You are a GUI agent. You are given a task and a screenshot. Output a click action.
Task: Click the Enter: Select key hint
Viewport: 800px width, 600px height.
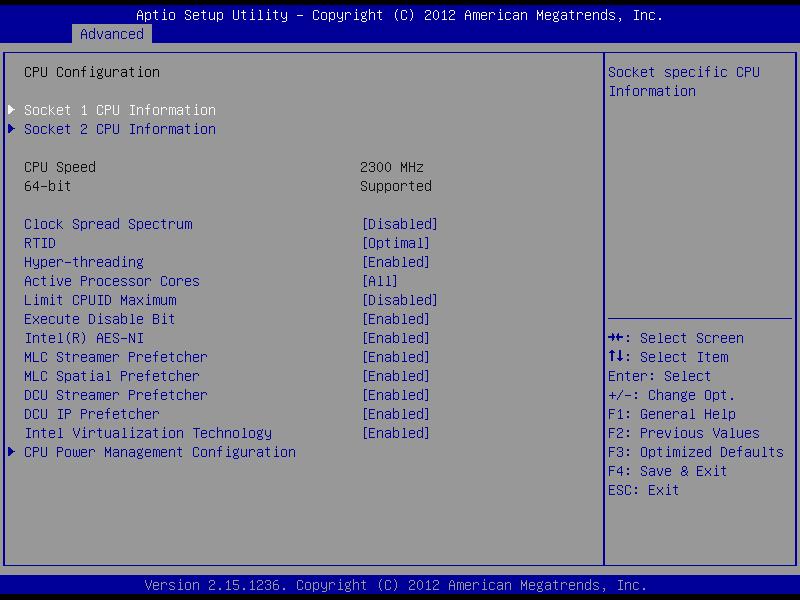coord(660,376)
